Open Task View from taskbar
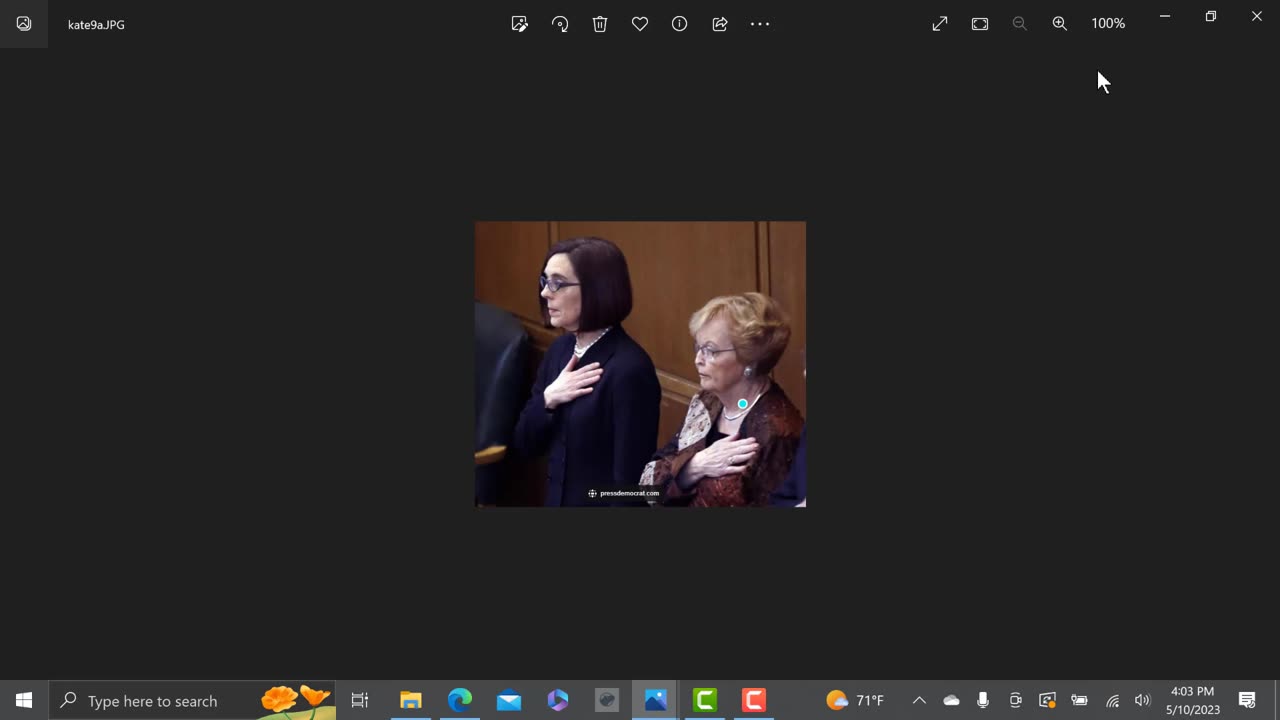This screenshot has width=1280, height=720. [x=360, y=700]
